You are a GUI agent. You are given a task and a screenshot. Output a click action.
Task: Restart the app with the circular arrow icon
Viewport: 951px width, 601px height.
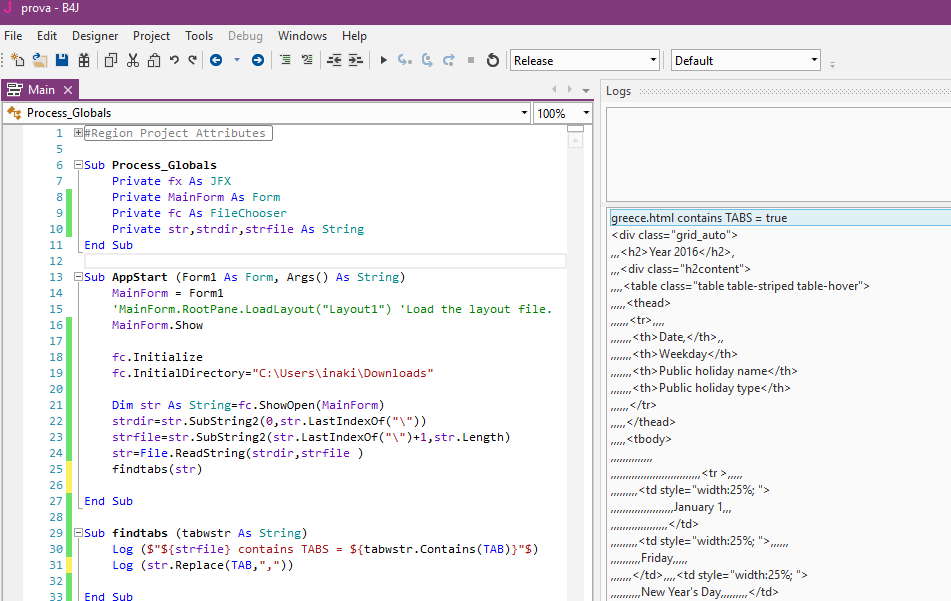point(492,60)
